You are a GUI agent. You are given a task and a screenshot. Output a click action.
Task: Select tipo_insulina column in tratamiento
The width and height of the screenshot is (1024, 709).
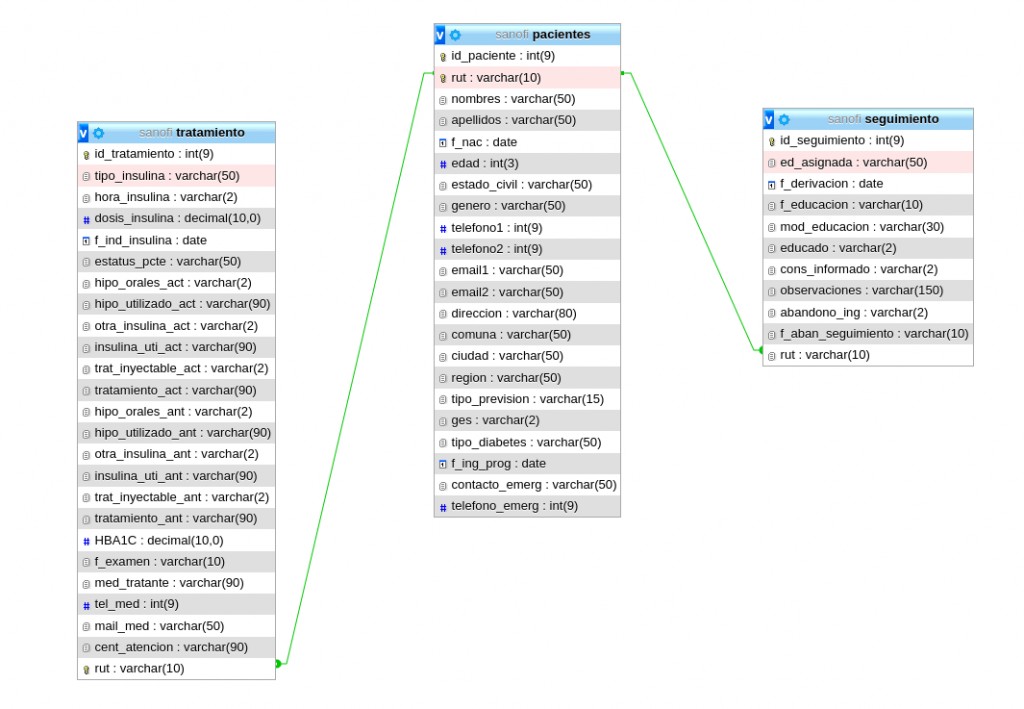[167, 176]
